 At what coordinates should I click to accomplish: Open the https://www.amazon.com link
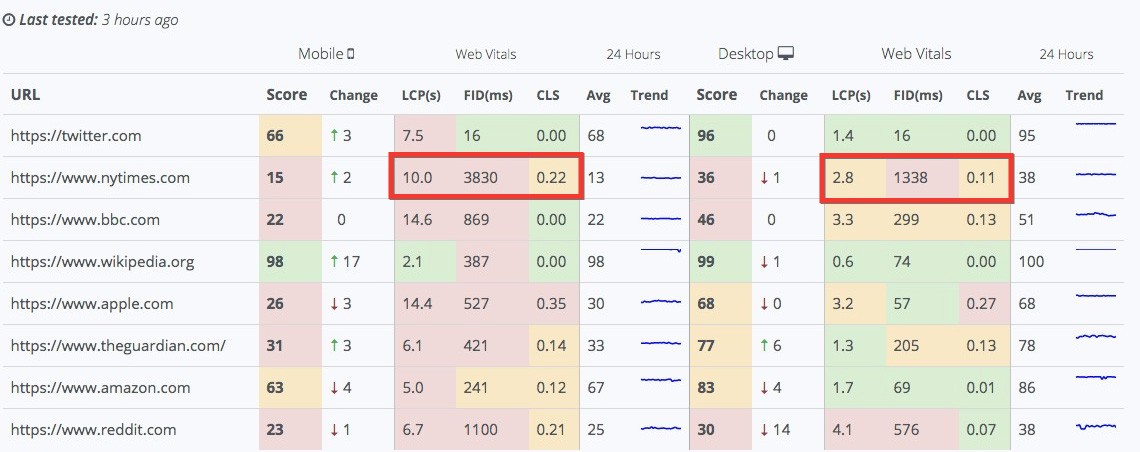(101, 388)
